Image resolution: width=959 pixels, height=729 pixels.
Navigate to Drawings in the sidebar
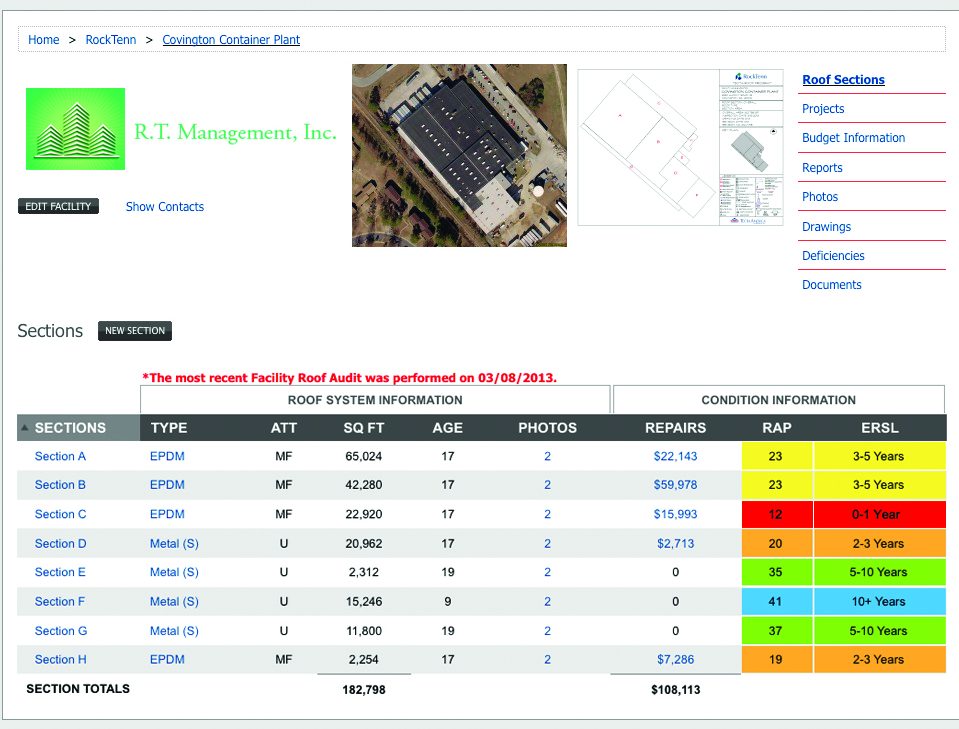(826, 227)
